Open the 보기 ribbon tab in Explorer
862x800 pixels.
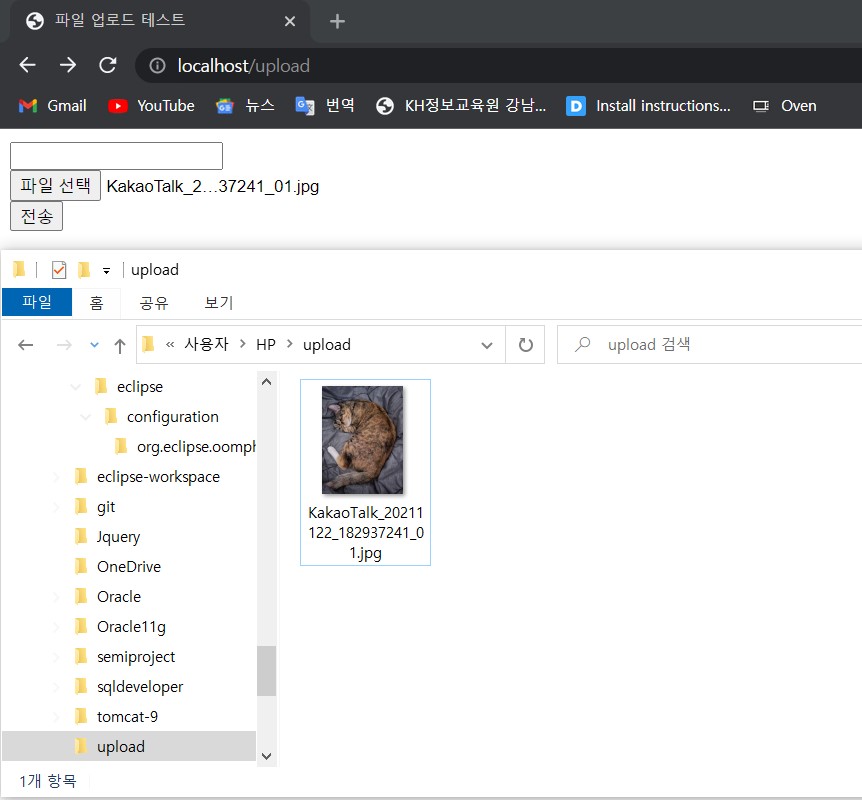point(218,303)
